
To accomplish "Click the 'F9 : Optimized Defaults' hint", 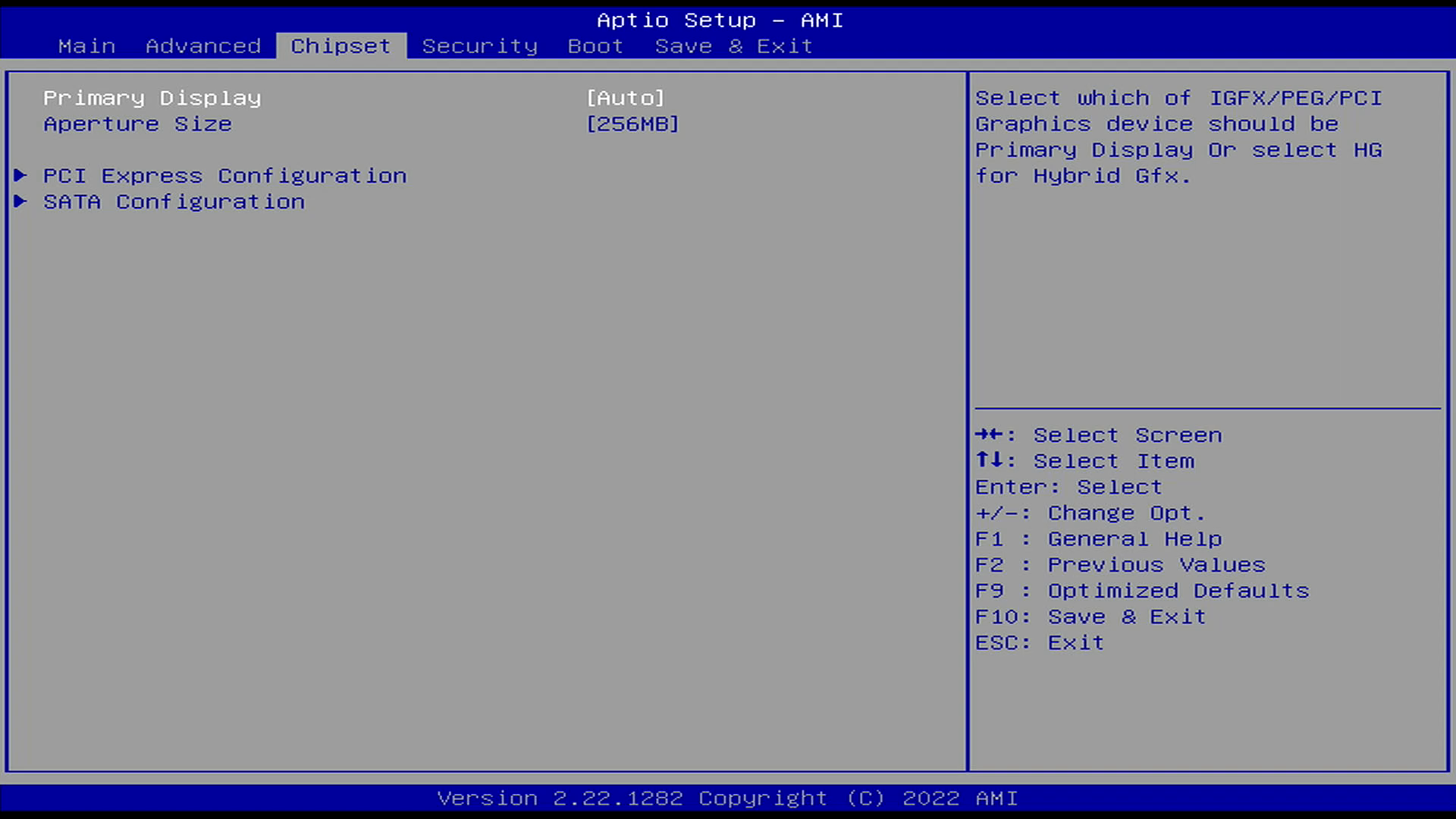I will point(1142,591).
